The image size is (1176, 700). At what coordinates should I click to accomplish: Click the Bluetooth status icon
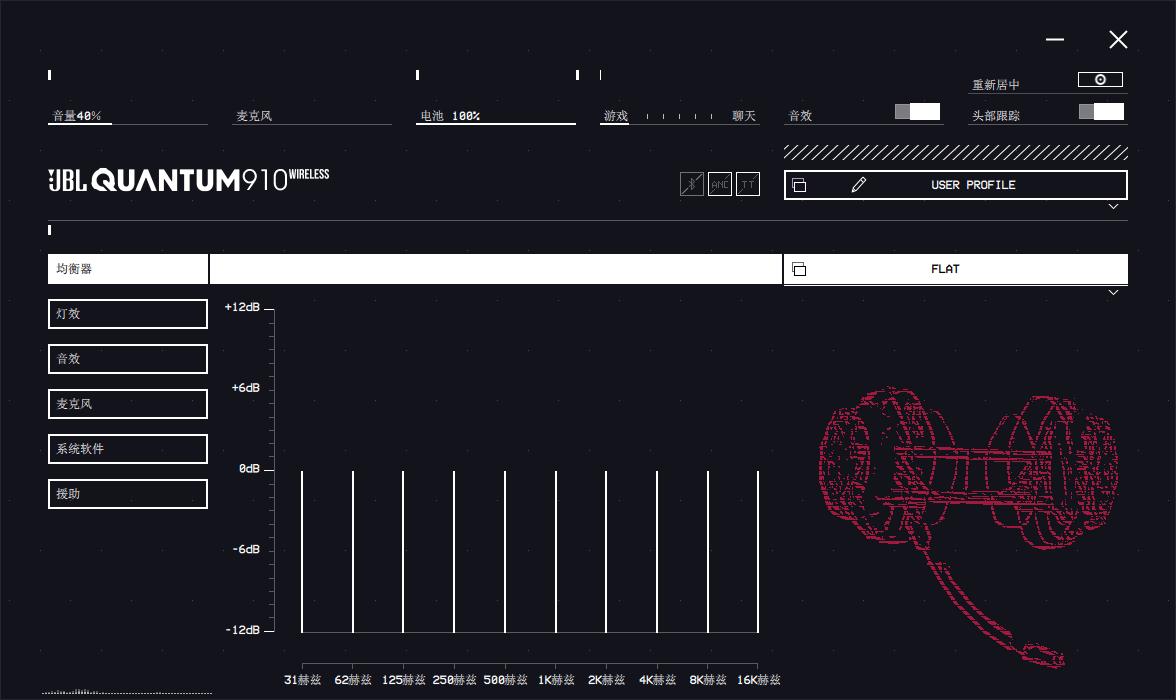click(x=691, y=185)
